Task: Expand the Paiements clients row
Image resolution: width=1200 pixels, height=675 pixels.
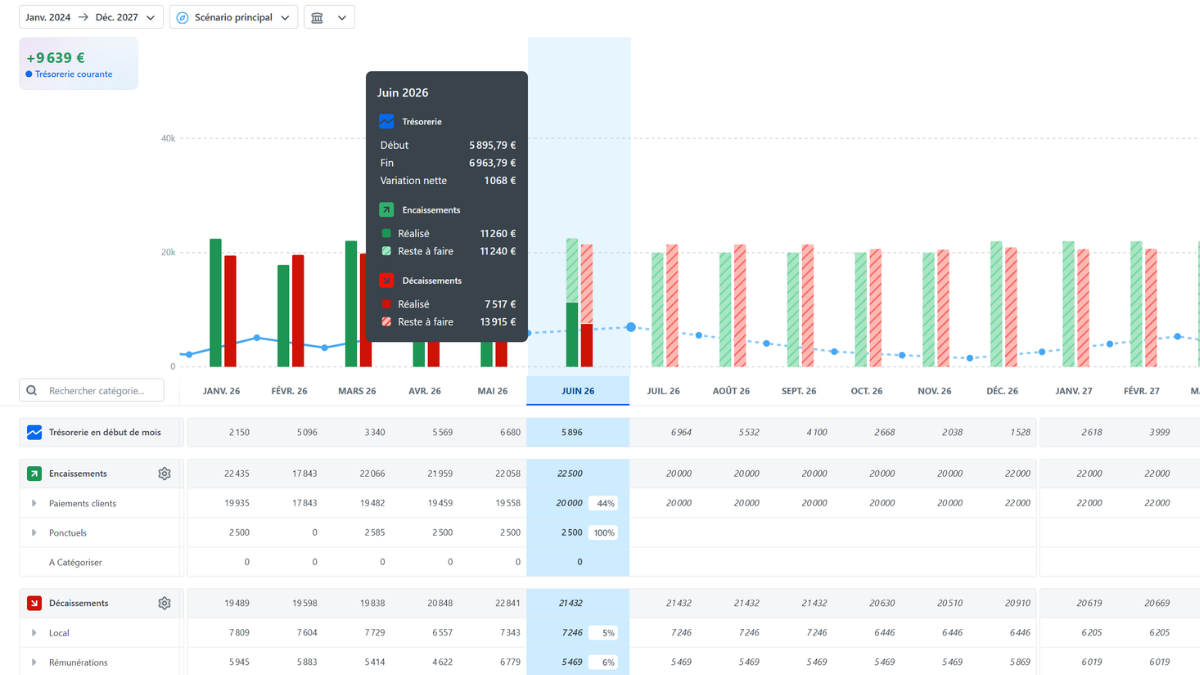Action: 34,503
